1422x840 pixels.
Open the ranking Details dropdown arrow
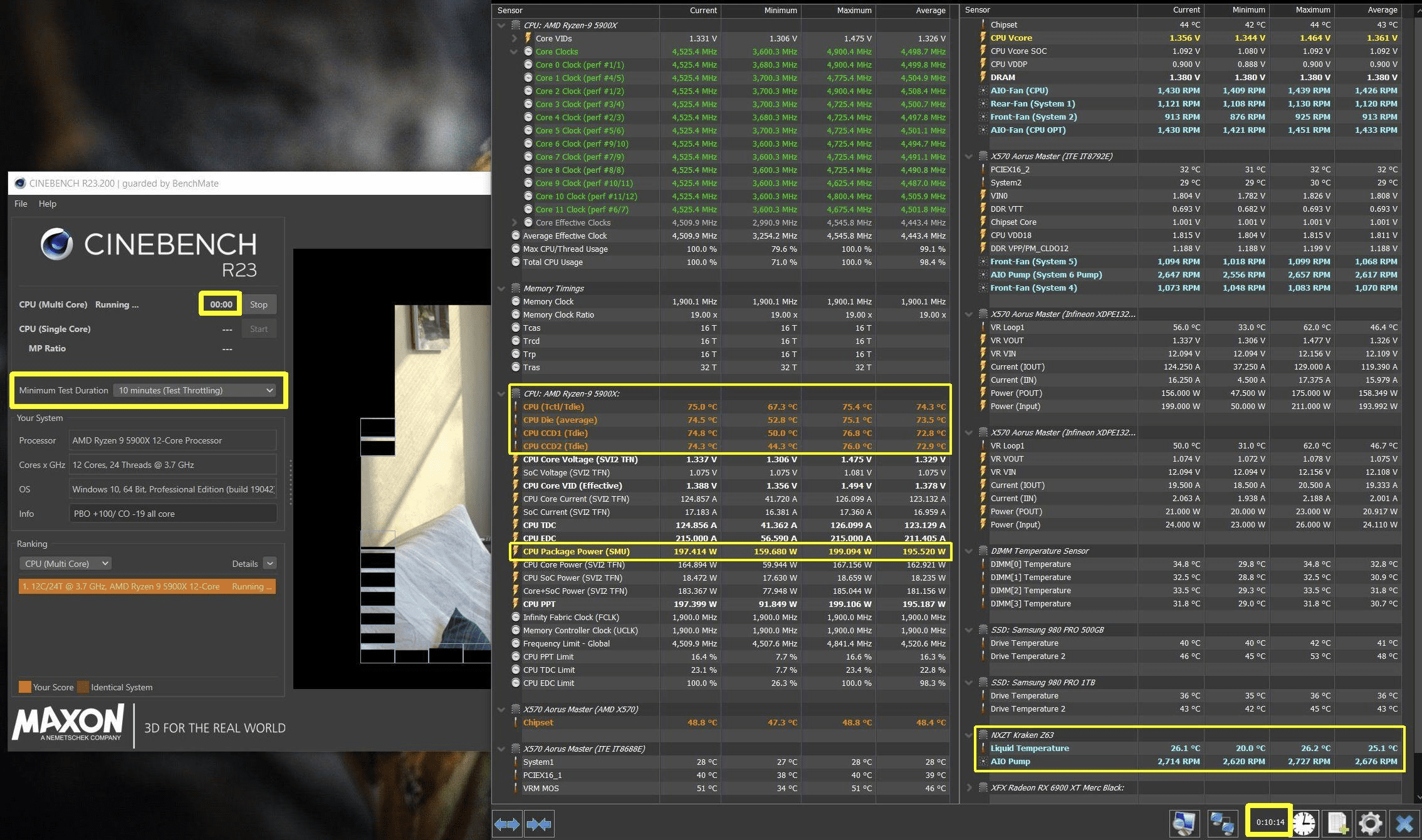tap(270, 563)
